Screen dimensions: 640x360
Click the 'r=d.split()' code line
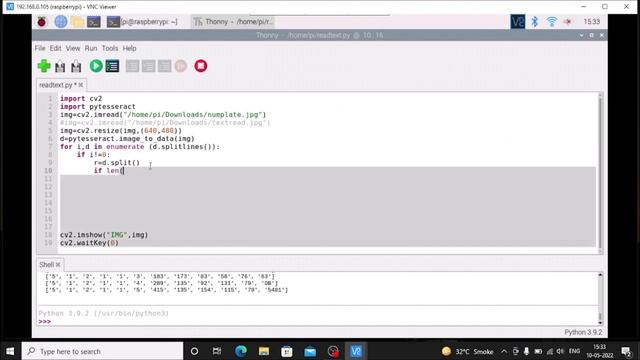pos(117,162)
